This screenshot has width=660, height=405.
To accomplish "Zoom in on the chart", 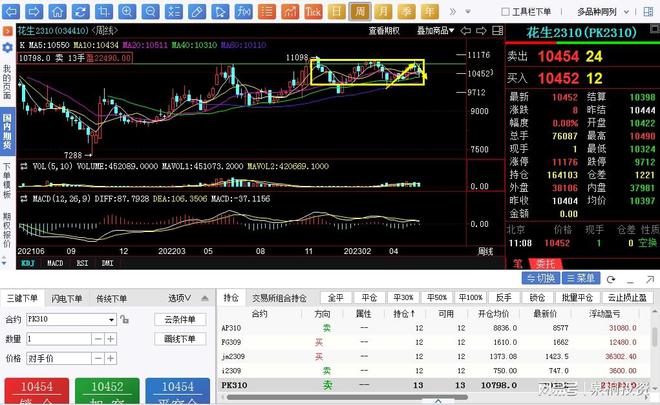I will point(127,11).
